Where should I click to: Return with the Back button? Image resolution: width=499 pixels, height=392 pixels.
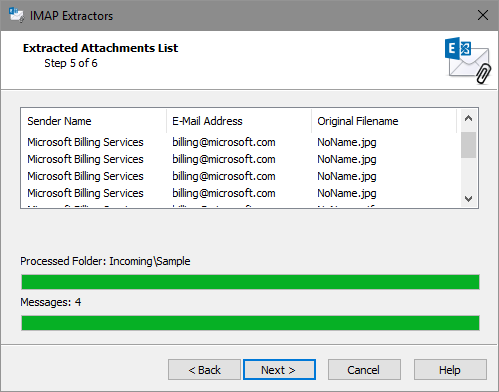click(204, 370)
